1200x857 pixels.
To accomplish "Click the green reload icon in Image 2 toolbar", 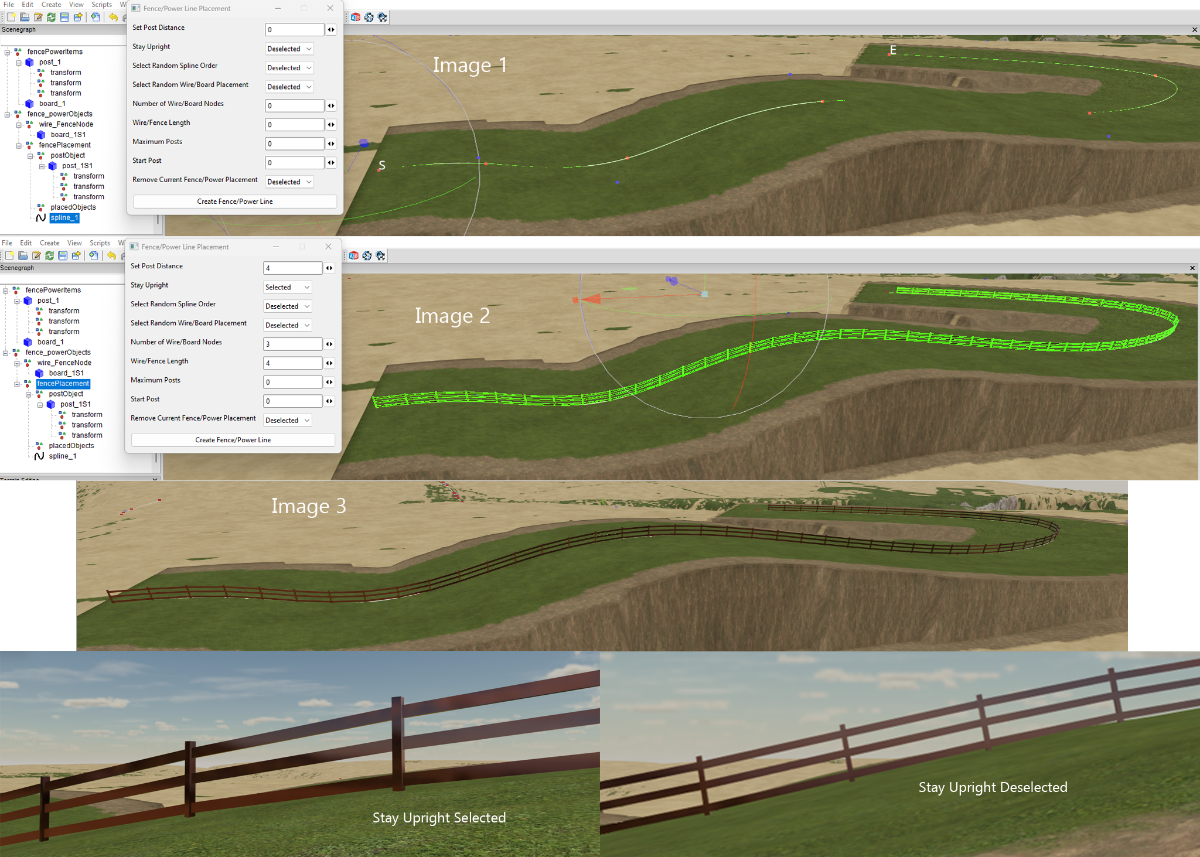I will click(x=50, y=256).
